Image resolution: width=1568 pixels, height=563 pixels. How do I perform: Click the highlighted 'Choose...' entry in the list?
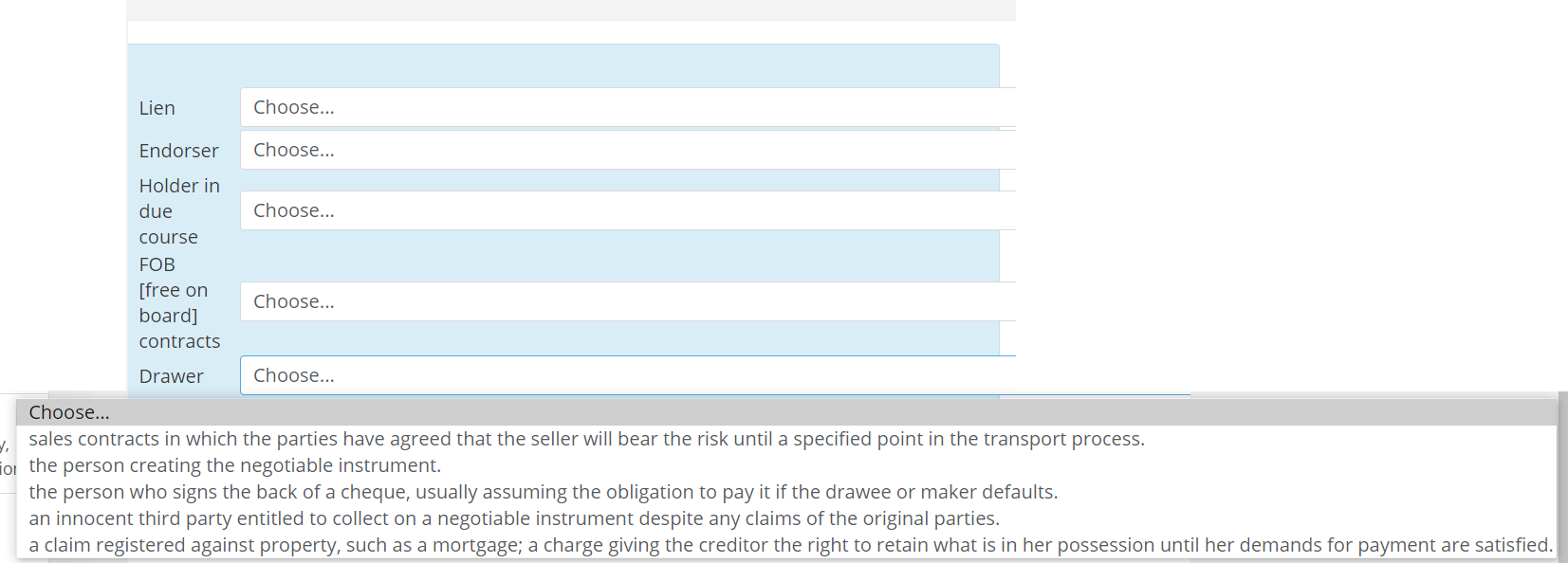(x=68, y=412)
